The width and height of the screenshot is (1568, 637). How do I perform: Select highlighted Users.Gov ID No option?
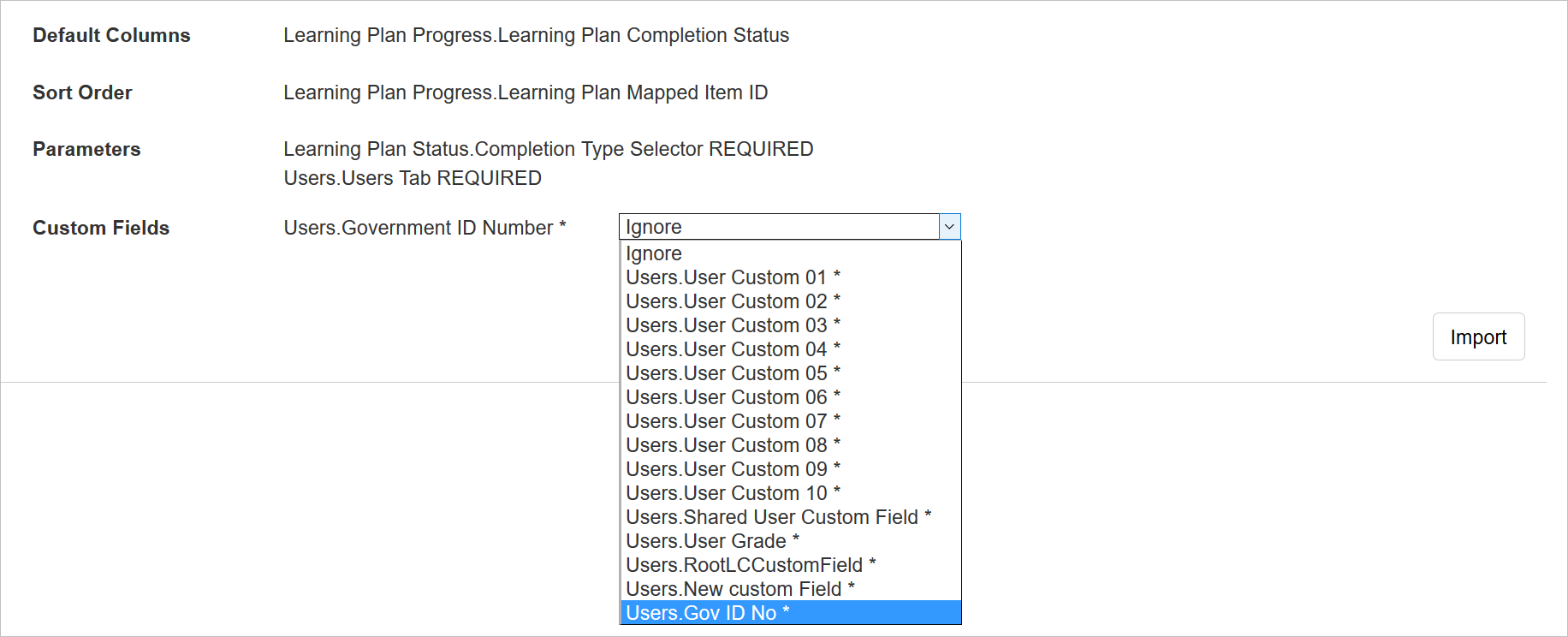click(x=707, y=613)
